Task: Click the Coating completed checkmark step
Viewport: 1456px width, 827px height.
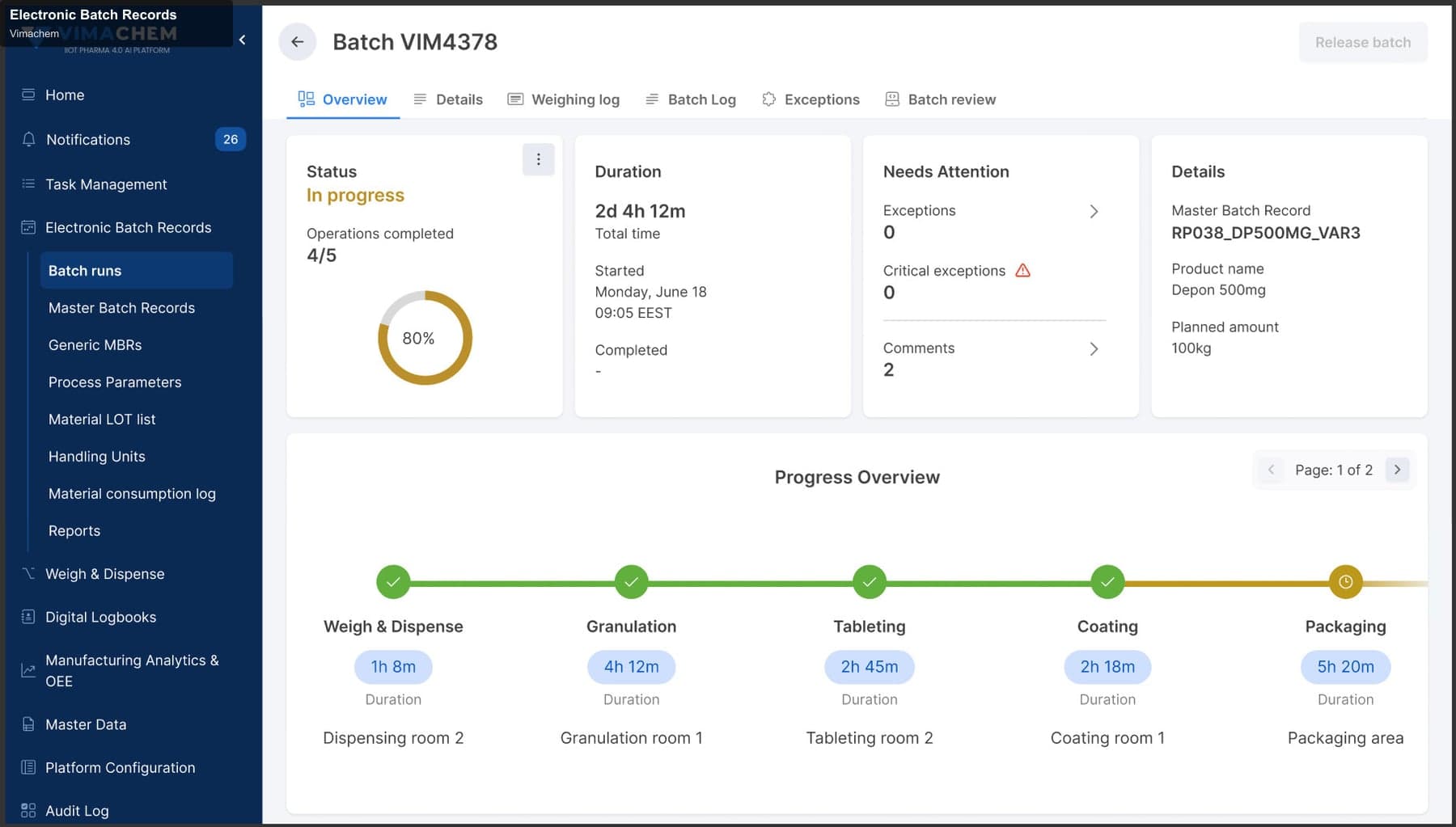Action: (x=1107, y=582)
